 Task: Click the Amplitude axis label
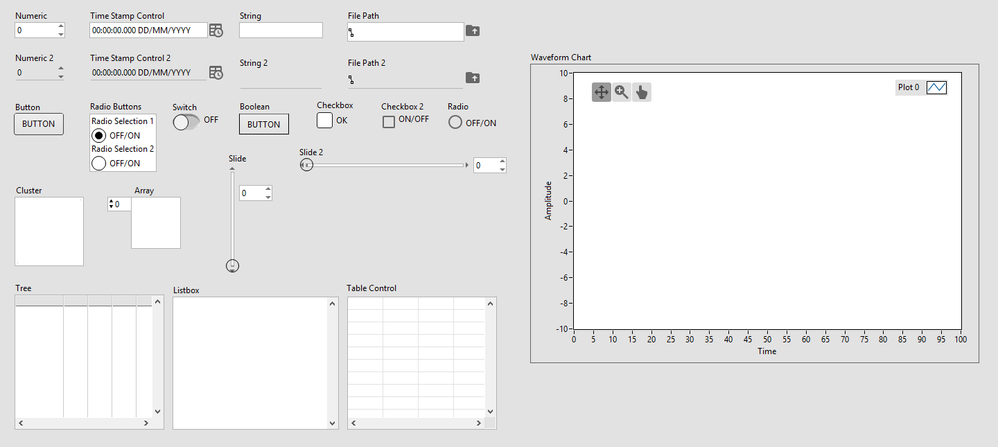pos(548,201)
